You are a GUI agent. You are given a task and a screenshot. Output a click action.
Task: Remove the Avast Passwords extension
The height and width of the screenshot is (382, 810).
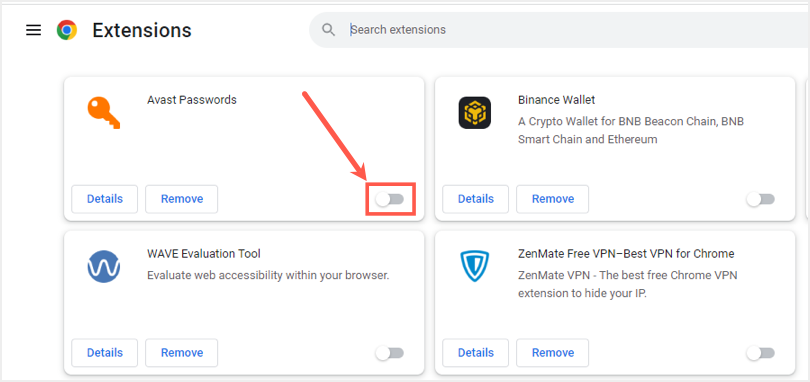182,199
